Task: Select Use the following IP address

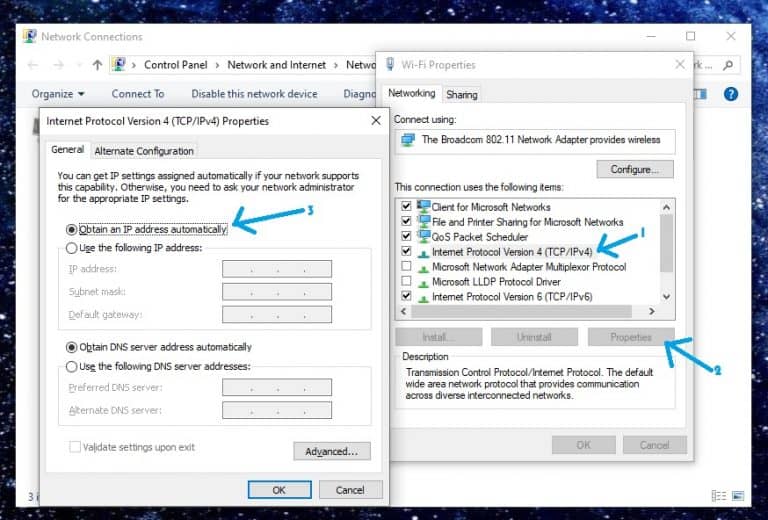Action: (x=72, y=248)
